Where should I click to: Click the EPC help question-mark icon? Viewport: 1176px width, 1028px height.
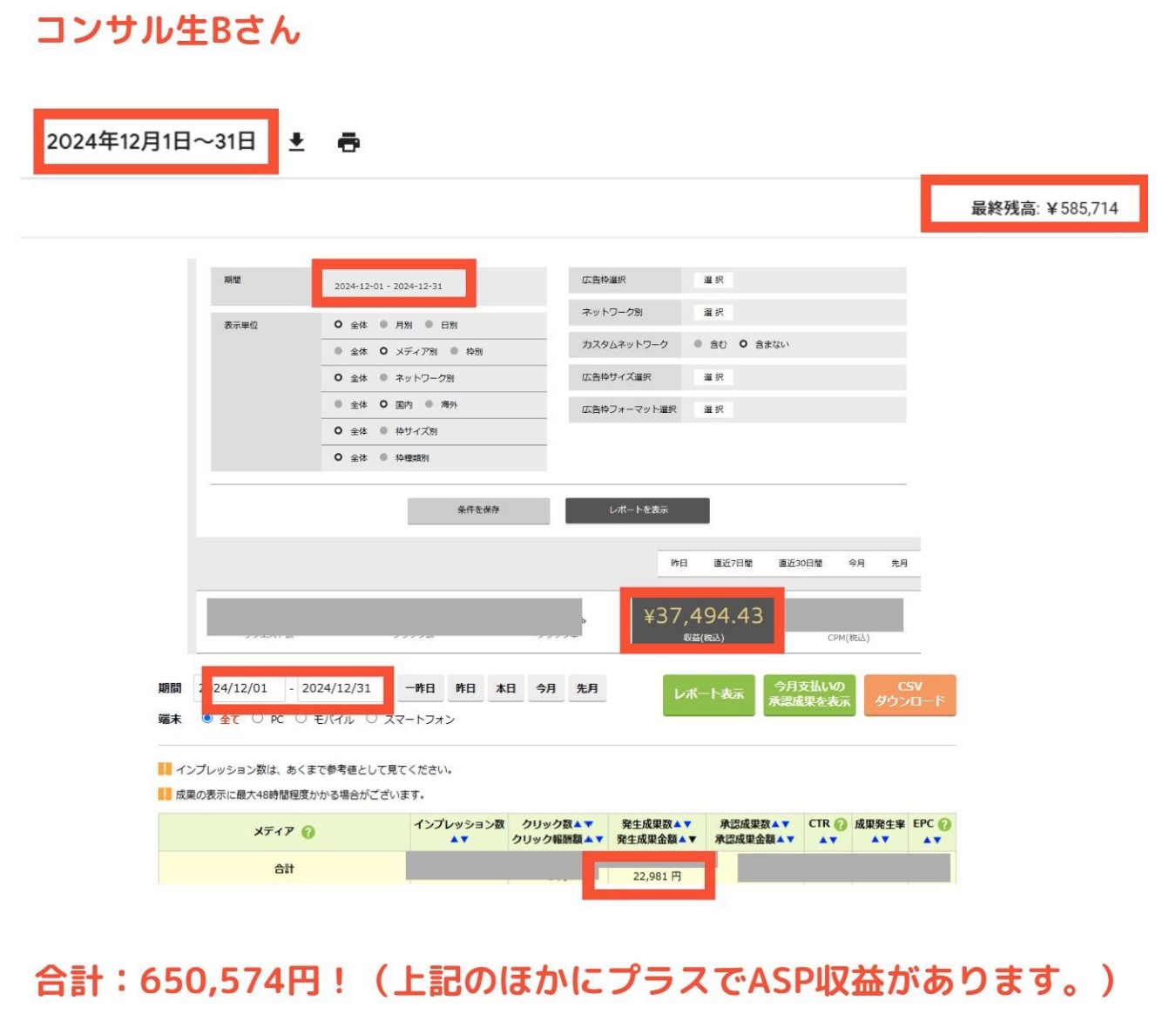(944, 824)
